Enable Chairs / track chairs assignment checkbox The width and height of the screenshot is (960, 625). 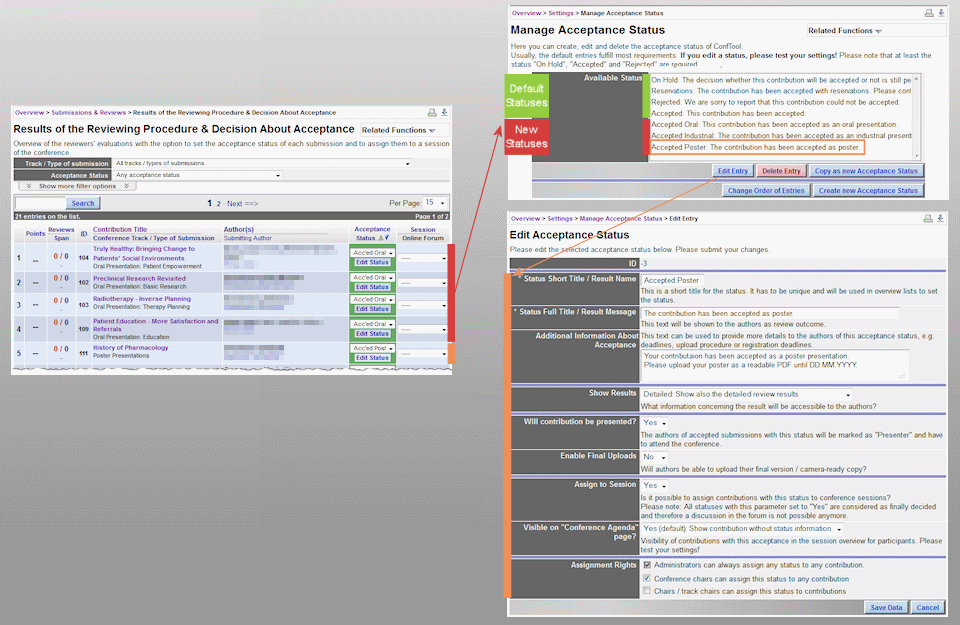click(647, 591)
